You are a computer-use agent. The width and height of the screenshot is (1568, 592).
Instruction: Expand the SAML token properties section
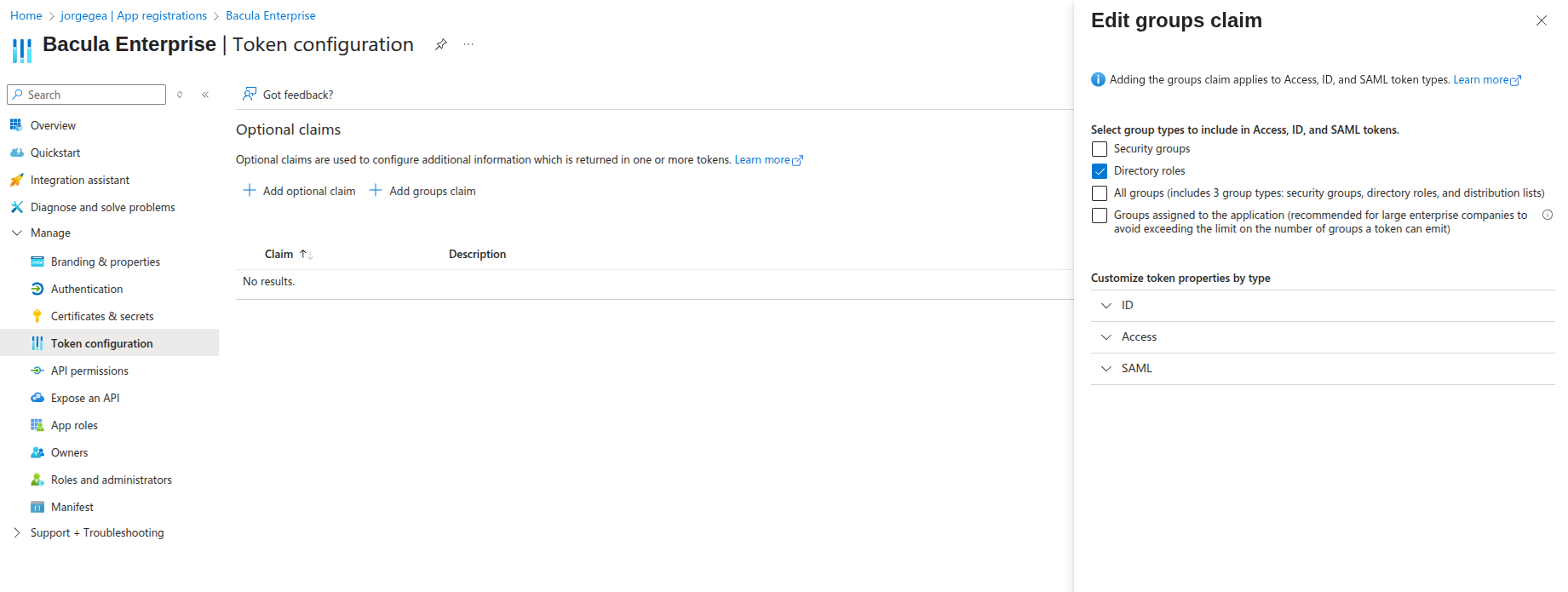point(1106,369)
